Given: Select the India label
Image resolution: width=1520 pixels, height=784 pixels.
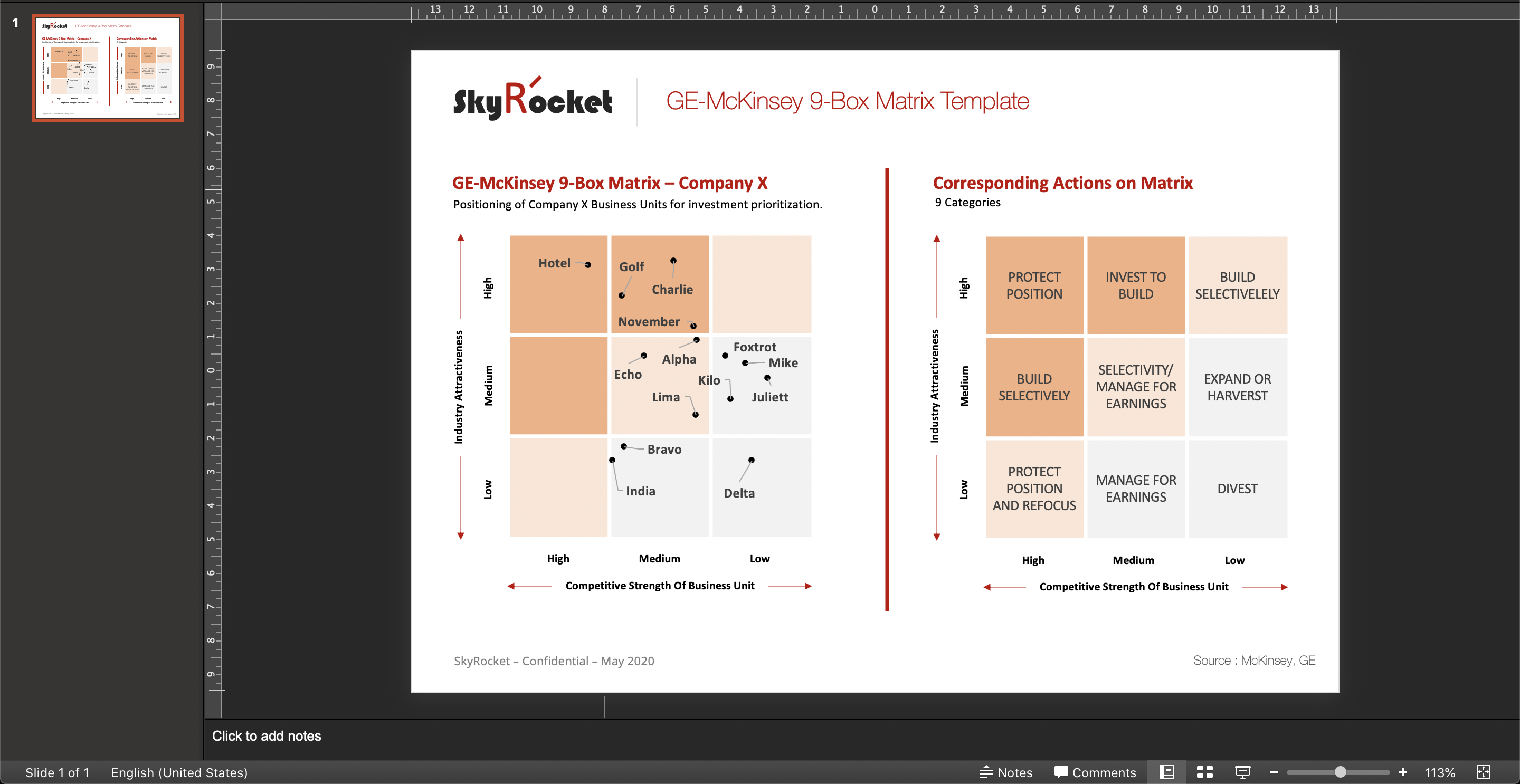Looking at the screenshot, I should (x=640, y=491).
